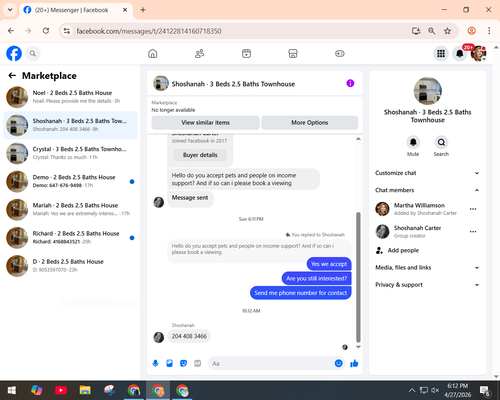Open Mariah 2 Beds House conversation
Screen dimensions: 500x400
pos(70,209)
